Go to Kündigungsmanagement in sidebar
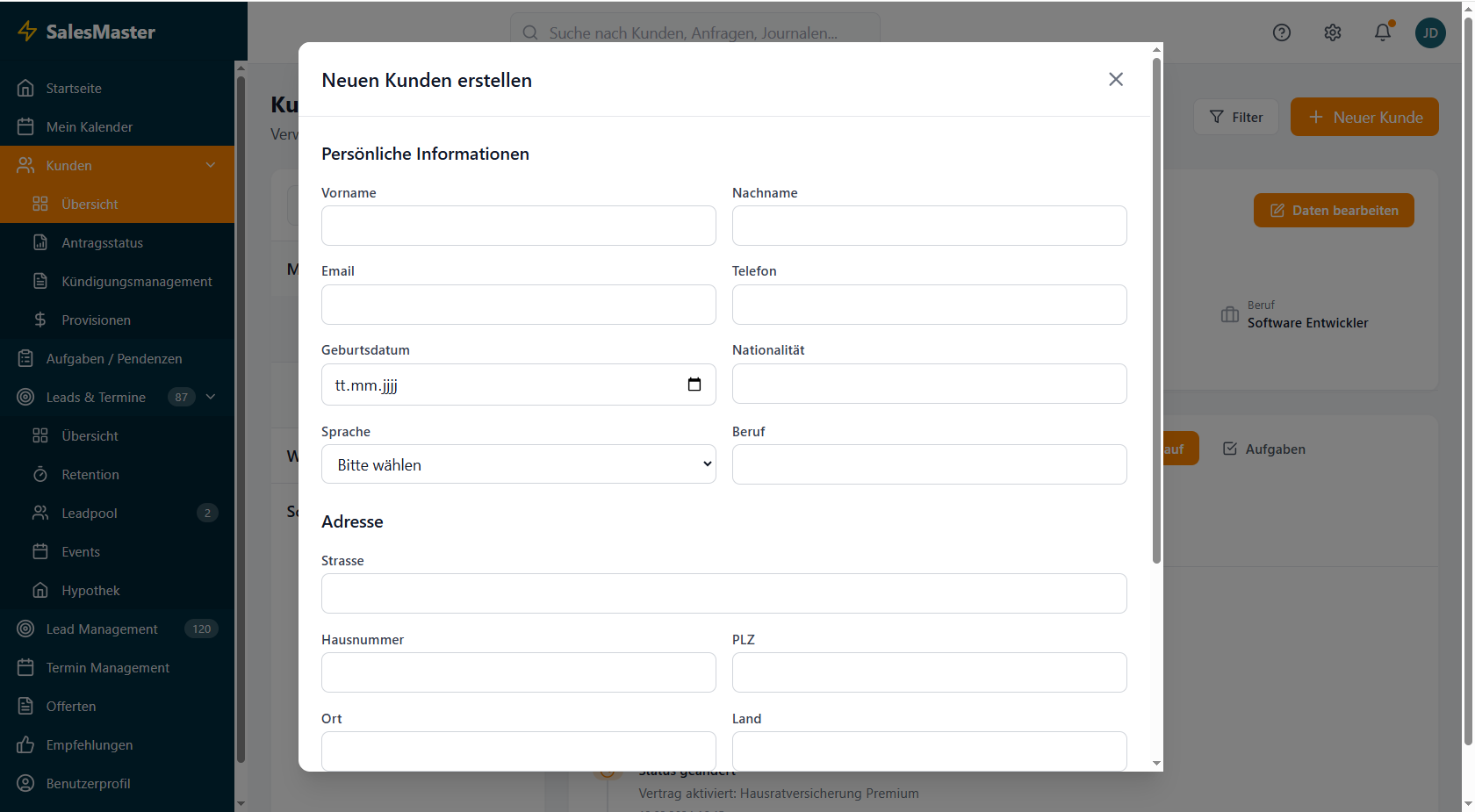 pos(136,282)
